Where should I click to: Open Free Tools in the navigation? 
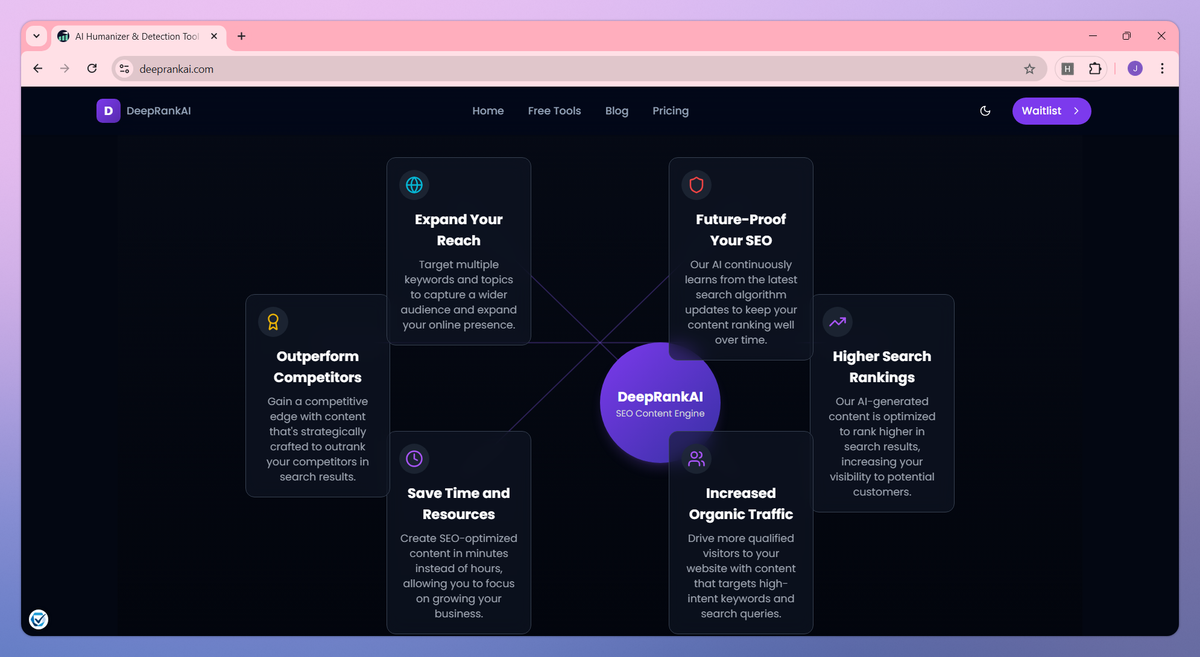554,111
